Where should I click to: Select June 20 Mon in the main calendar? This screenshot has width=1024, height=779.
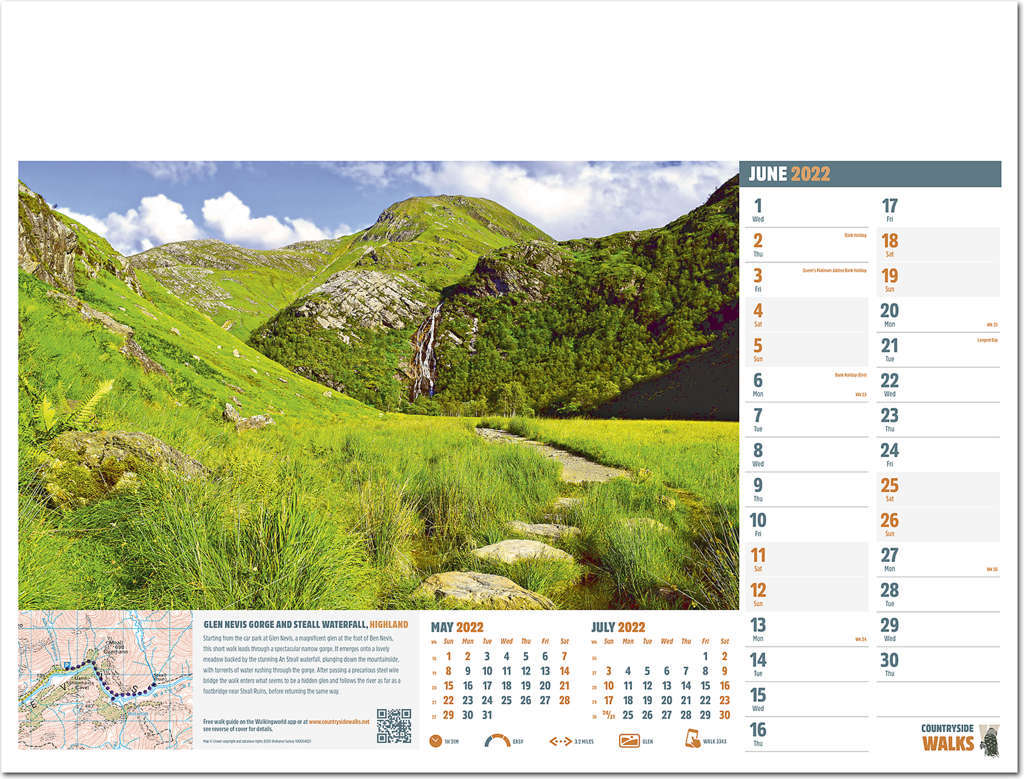tap(938, 315)
